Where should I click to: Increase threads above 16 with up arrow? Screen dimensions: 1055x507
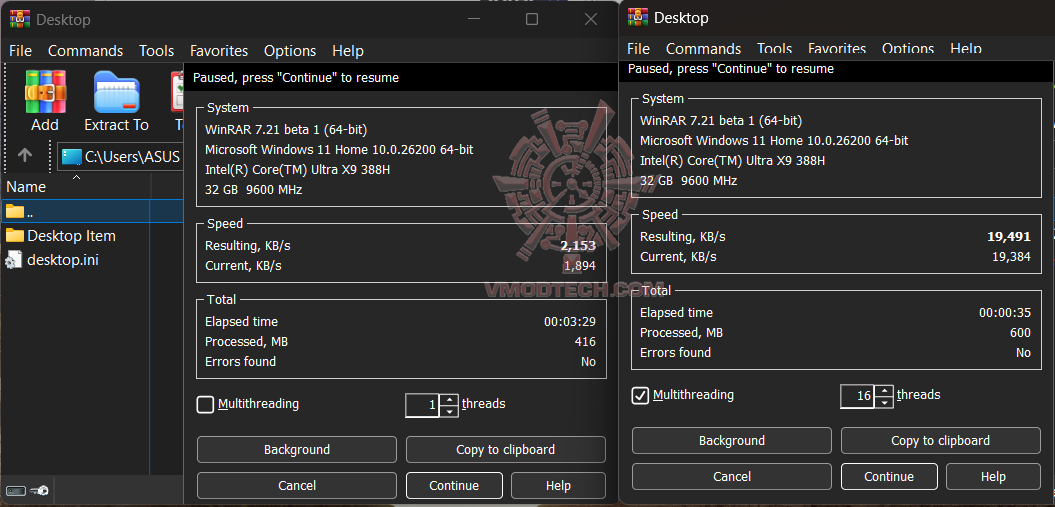coord(884,391)
